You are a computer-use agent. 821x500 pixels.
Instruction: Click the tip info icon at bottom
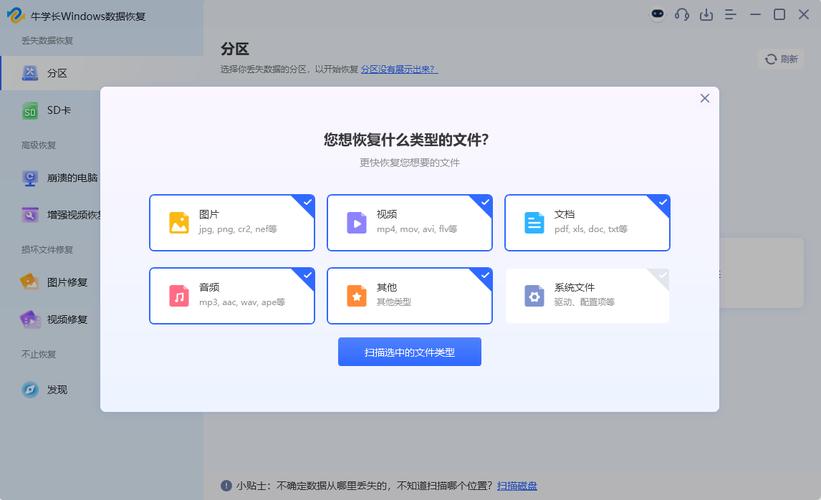click(x=226, y=486)
